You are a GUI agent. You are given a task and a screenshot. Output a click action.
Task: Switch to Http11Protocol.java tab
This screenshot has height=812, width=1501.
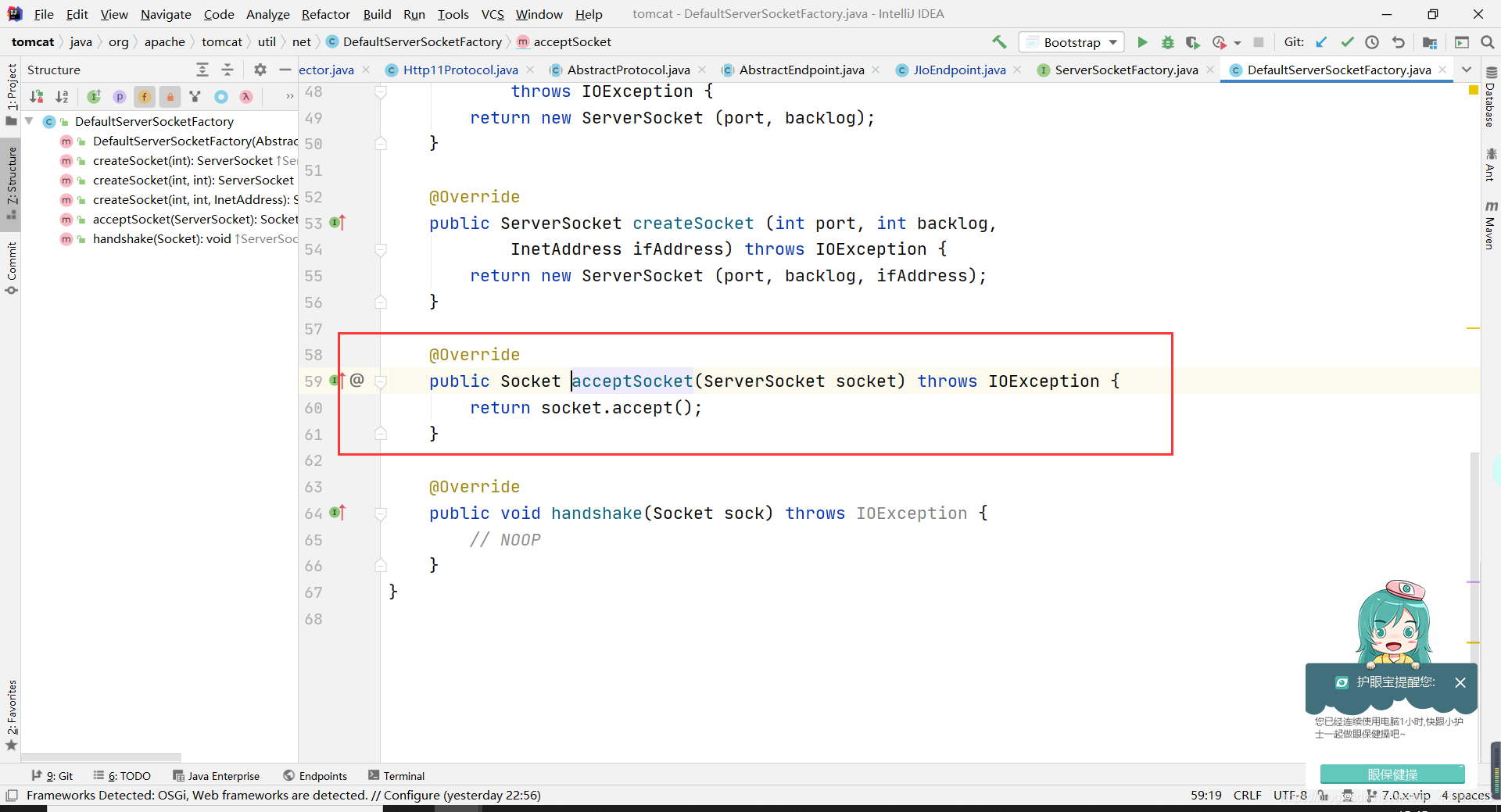tap(460, 70)
